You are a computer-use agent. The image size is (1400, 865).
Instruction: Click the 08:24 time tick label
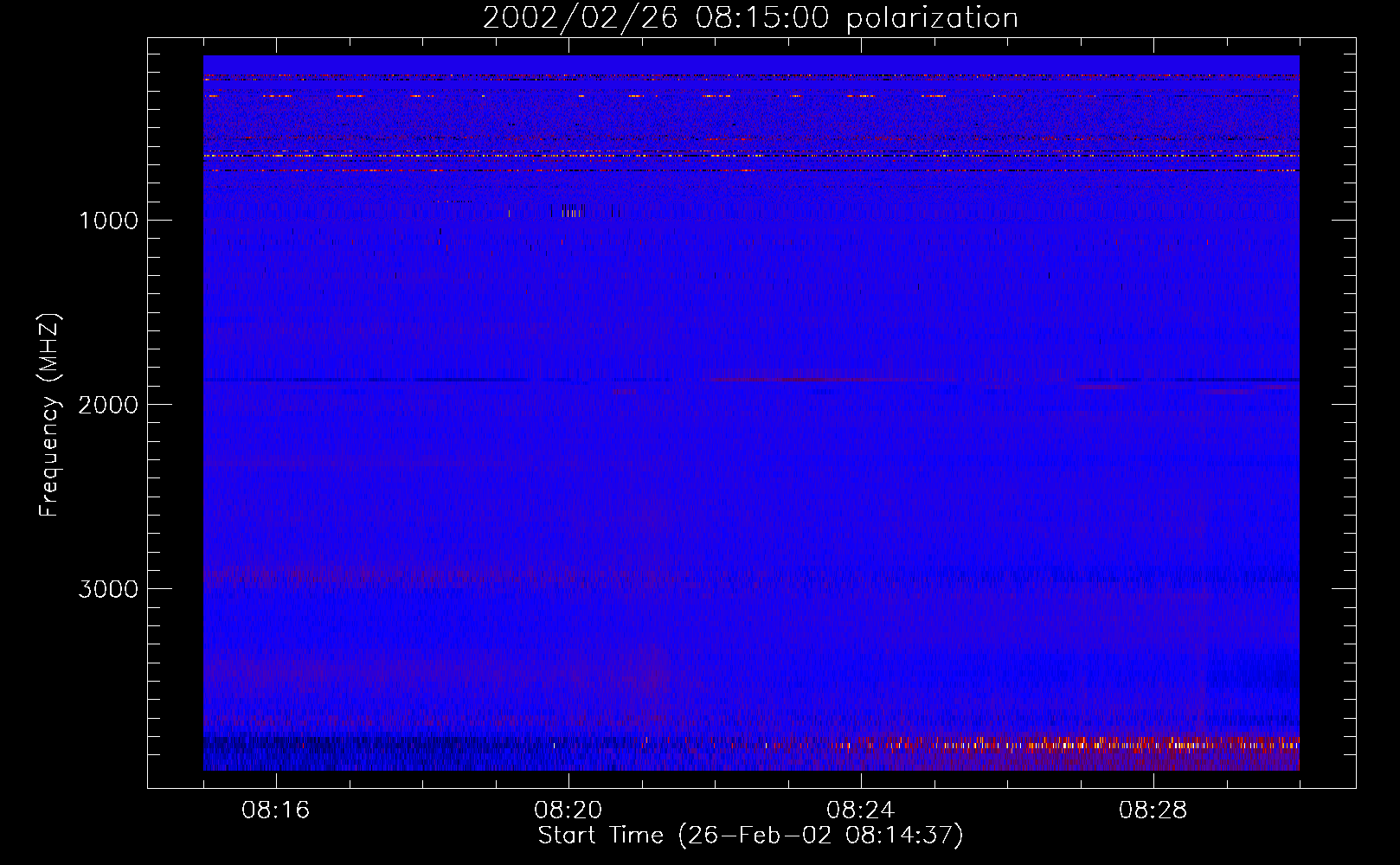pos(861,811)
